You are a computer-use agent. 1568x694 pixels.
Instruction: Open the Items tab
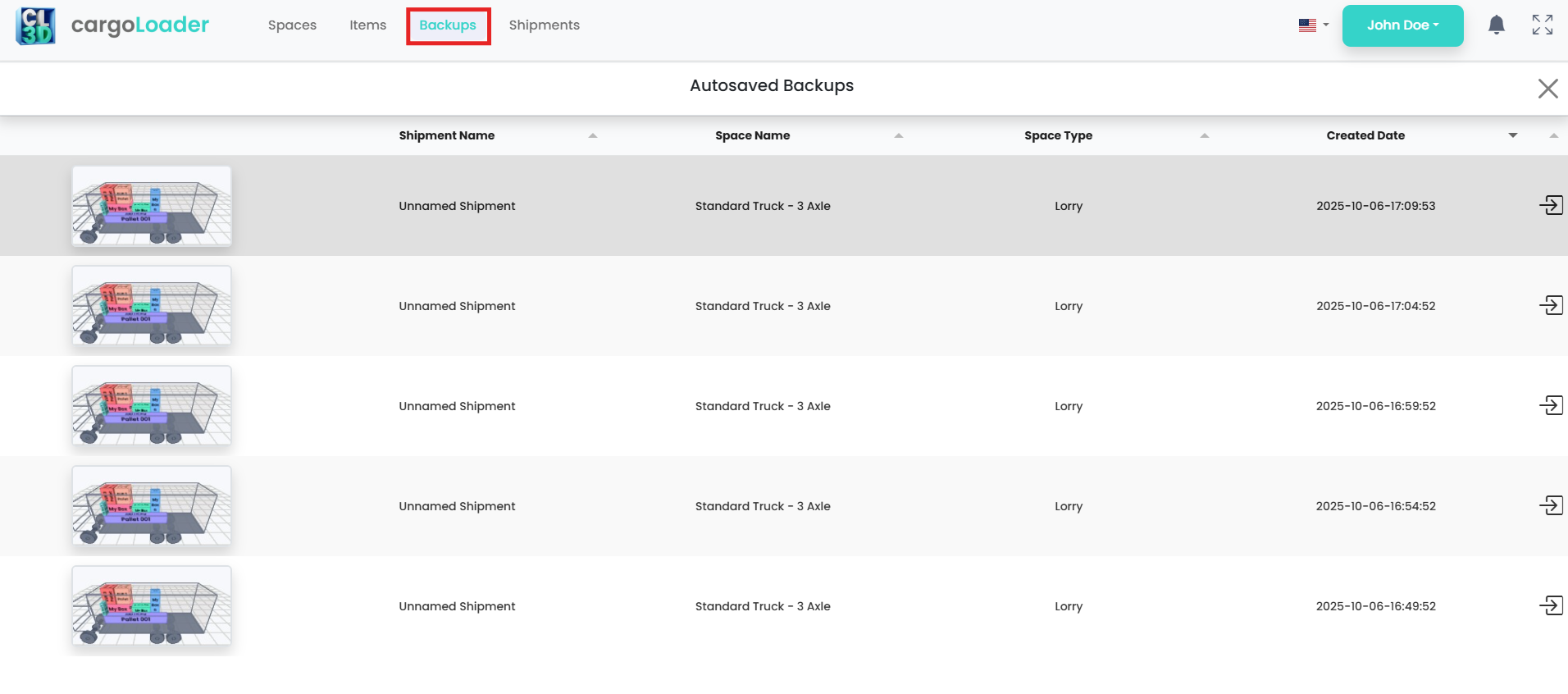point(367,25)
